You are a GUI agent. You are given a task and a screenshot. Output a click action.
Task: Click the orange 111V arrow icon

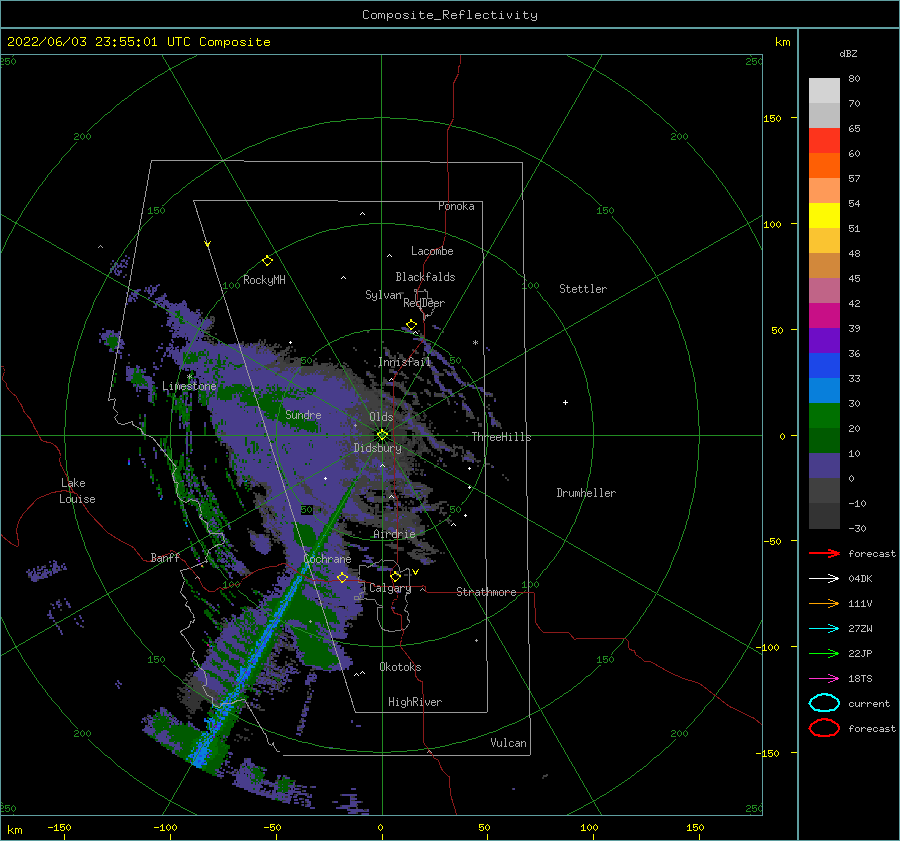coord(824,603)
